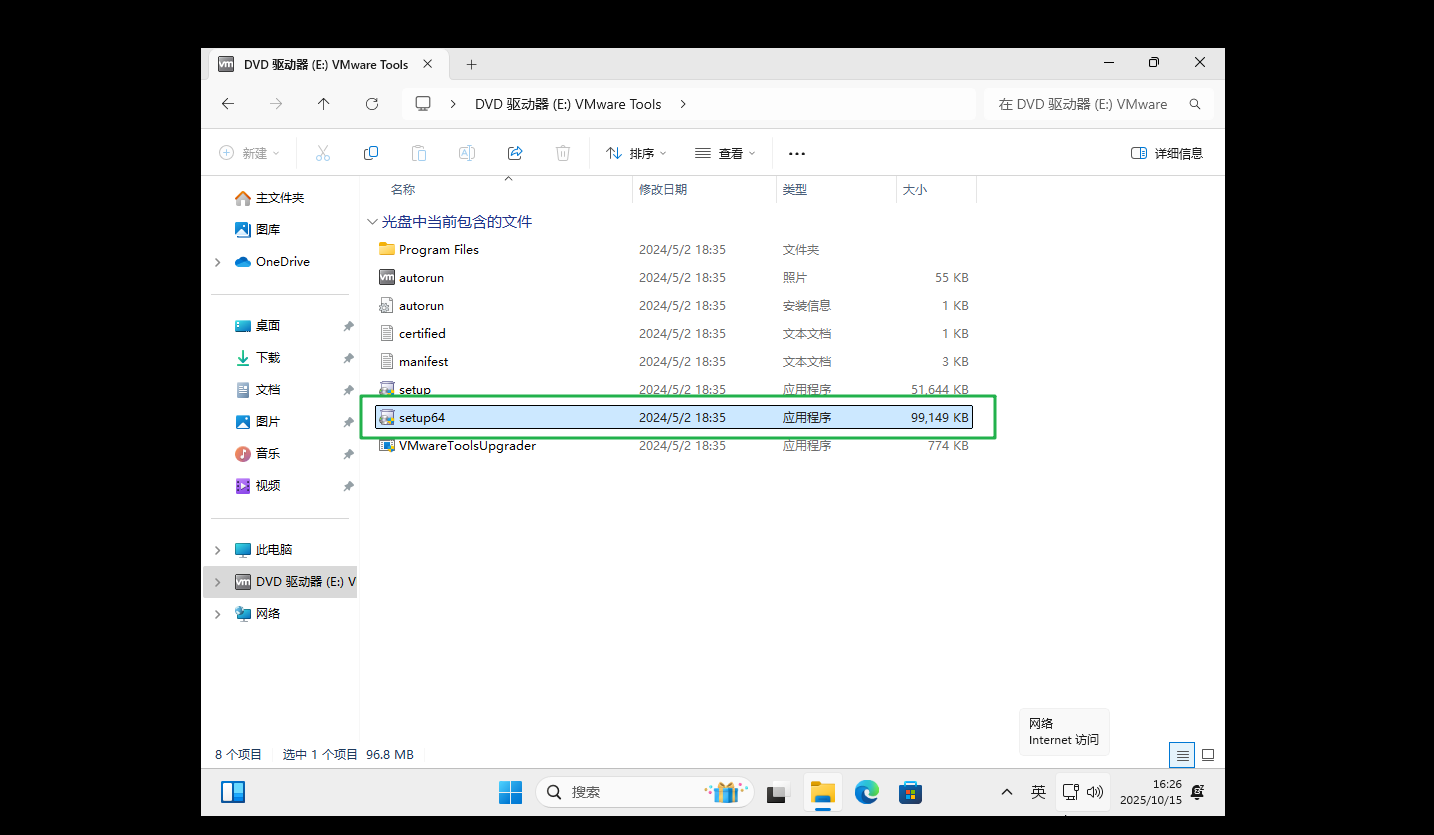Add a new Explorer tab

[471, 64]
